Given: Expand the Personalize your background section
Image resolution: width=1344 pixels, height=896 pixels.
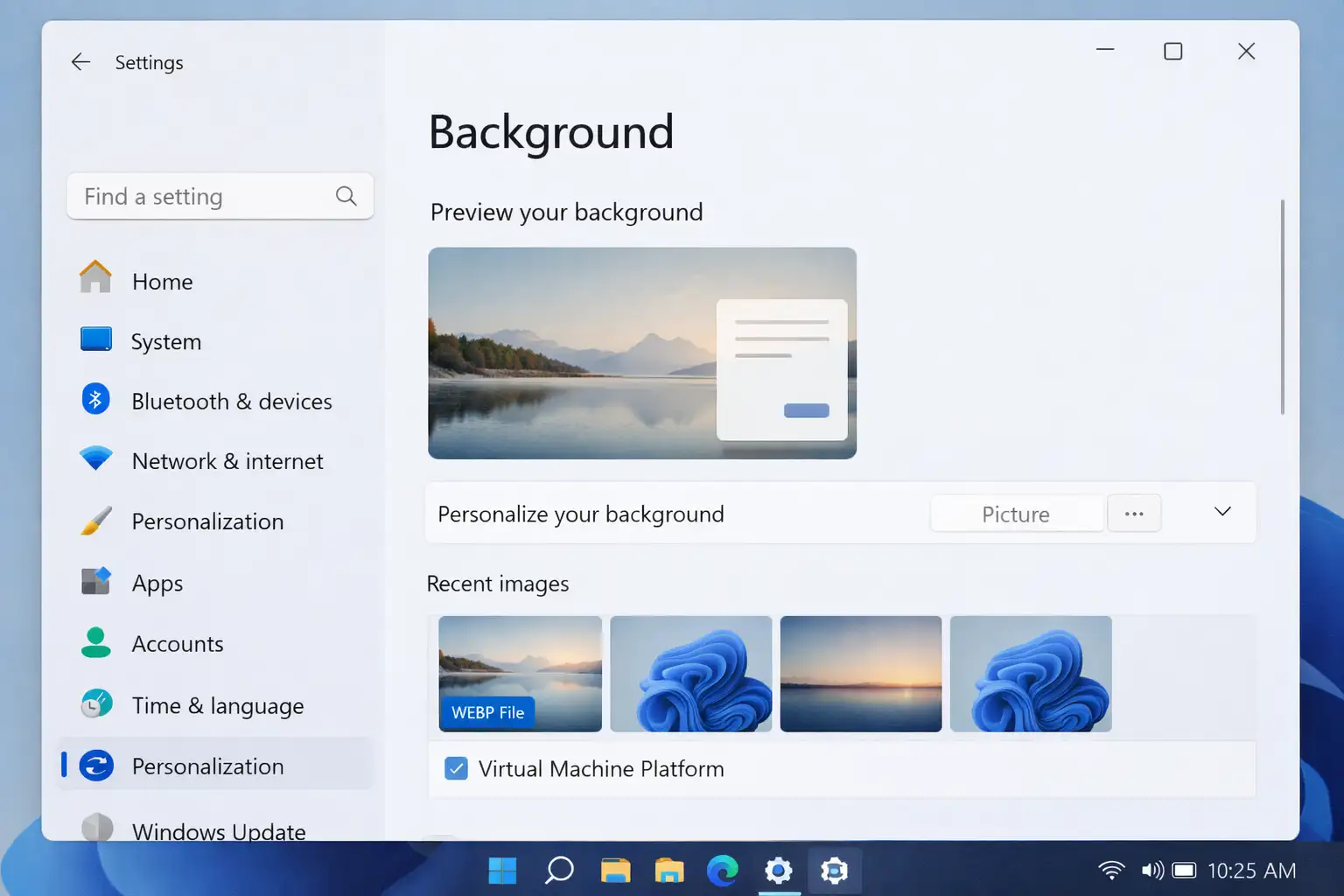Looking at the screenshot, I should (1221, 512).
